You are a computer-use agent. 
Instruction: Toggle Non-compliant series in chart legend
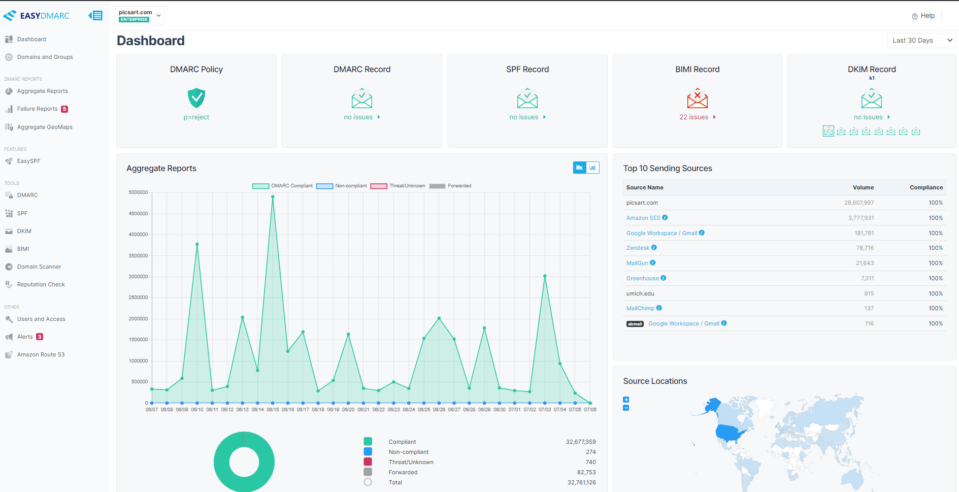tap(341, 185)
